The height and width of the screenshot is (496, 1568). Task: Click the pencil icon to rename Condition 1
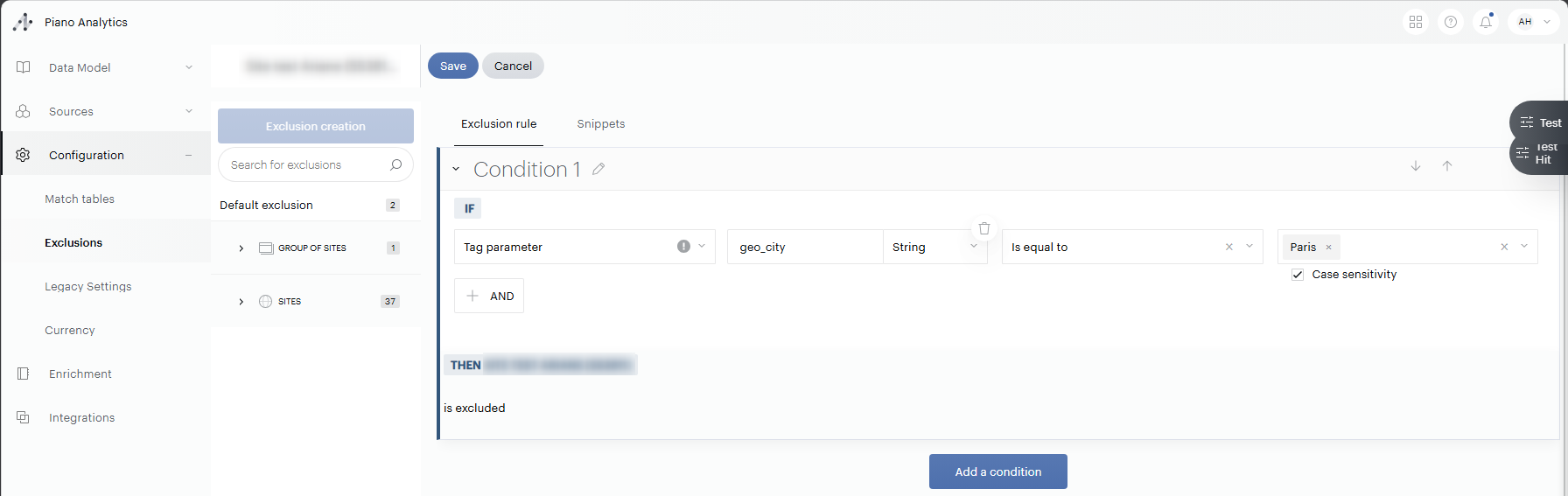pos(598,169)
